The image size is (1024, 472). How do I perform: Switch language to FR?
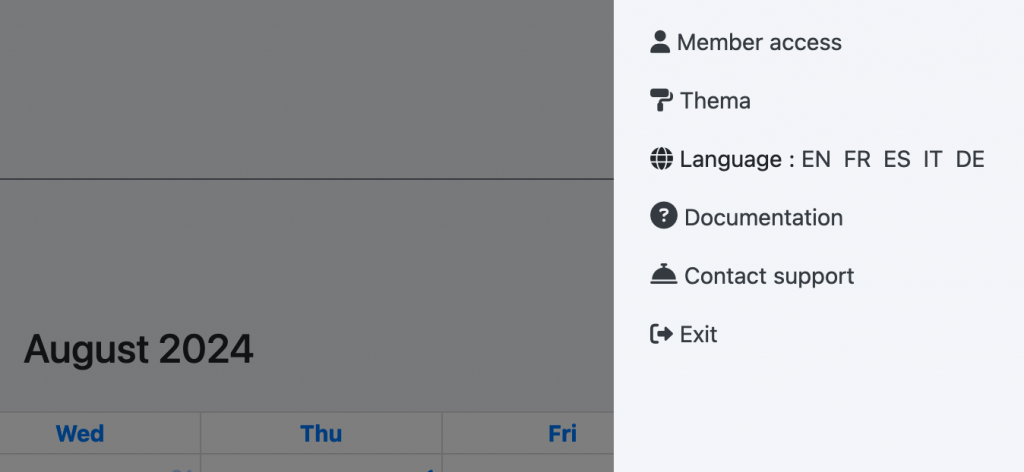[x=857, y=159]
